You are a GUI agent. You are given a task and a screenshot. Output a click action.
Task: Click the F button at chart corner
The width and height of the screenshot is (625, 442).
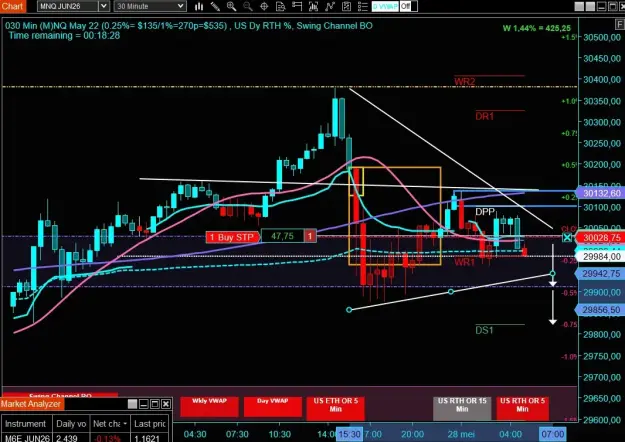point(620,25)
